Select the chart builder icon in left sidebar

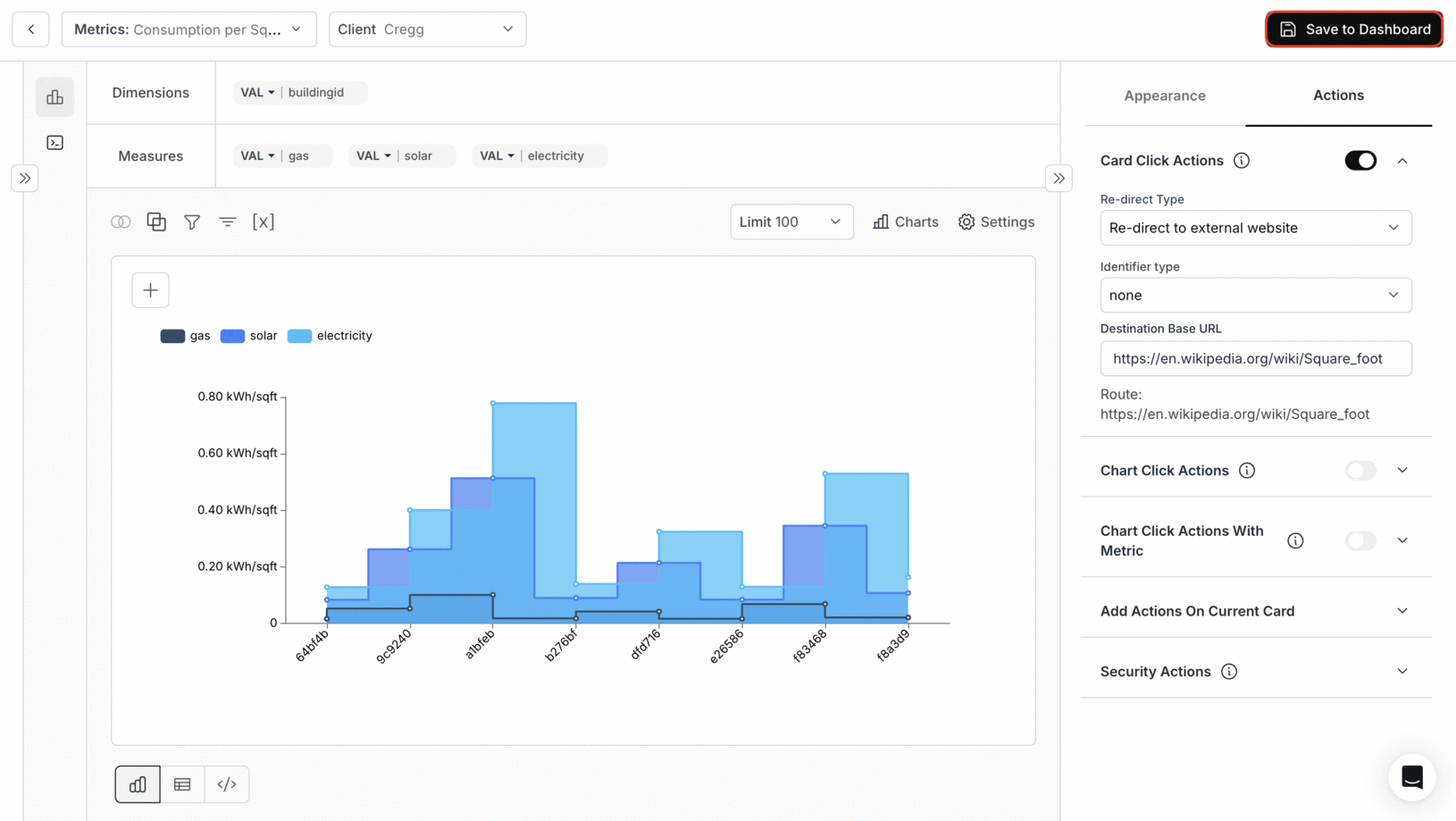coord(54,96)
